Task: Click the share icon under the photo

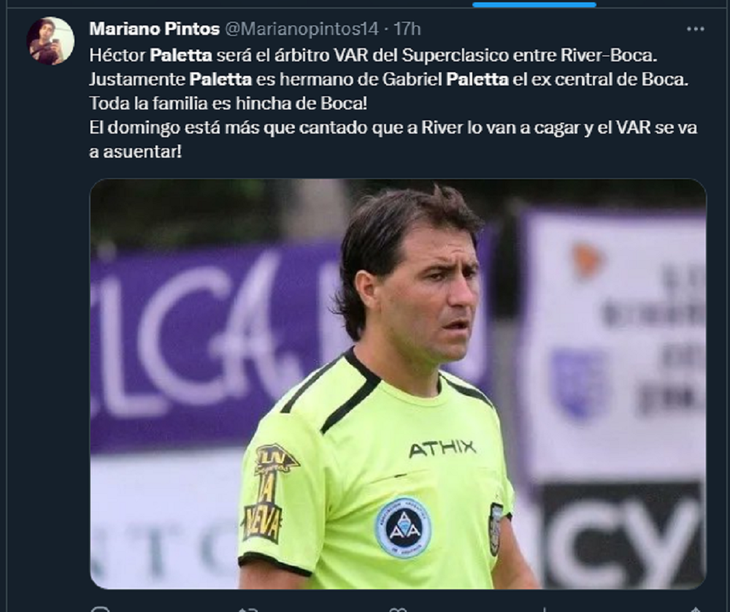Action: [x=694, y=608]
